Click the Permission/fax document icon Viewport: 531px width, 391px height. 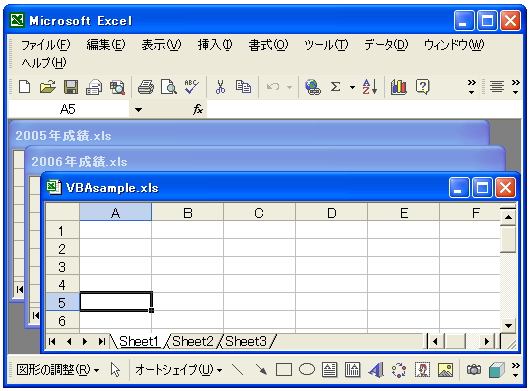pos(94,87)
